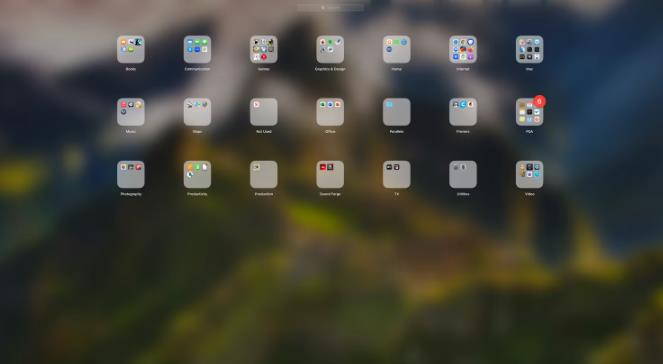Click the Launchpad search field
663x364 pixels.
pyautogui.click(x=330, y=8)
